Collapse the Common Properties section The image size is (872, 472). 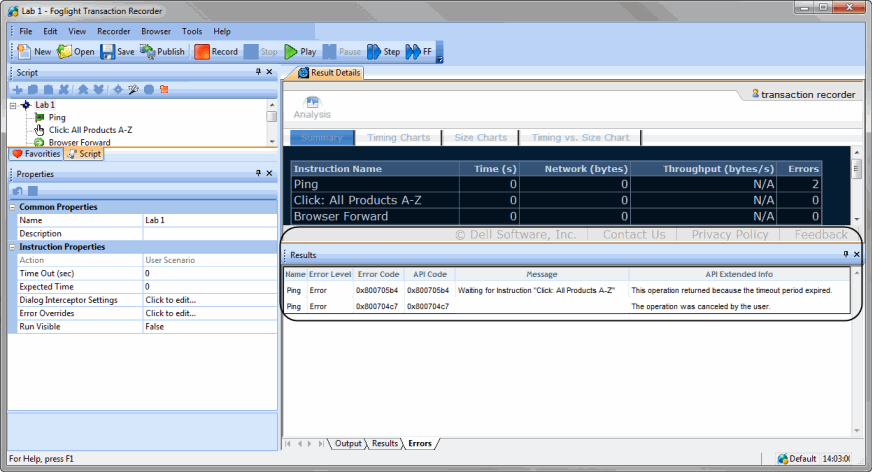[13, 207]
